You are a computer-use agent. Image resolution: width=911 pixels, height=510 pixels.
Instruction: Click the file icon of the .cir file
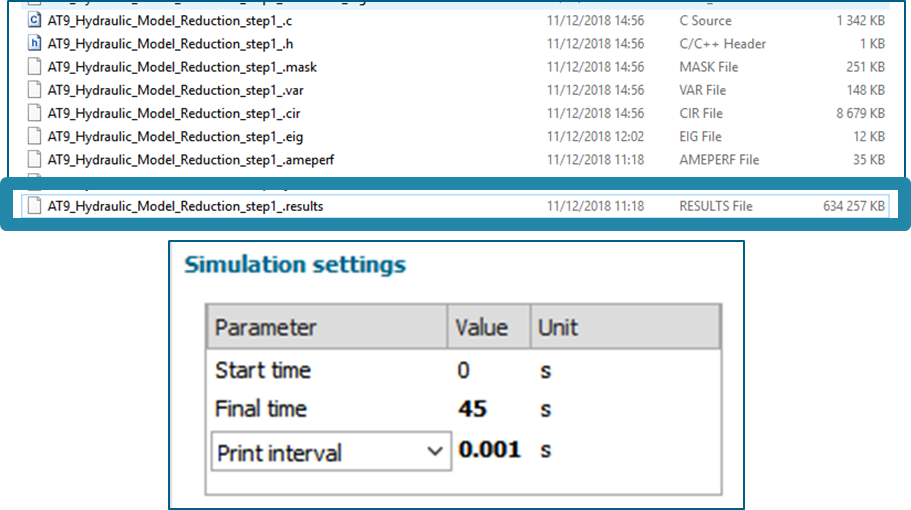(35, 113)
